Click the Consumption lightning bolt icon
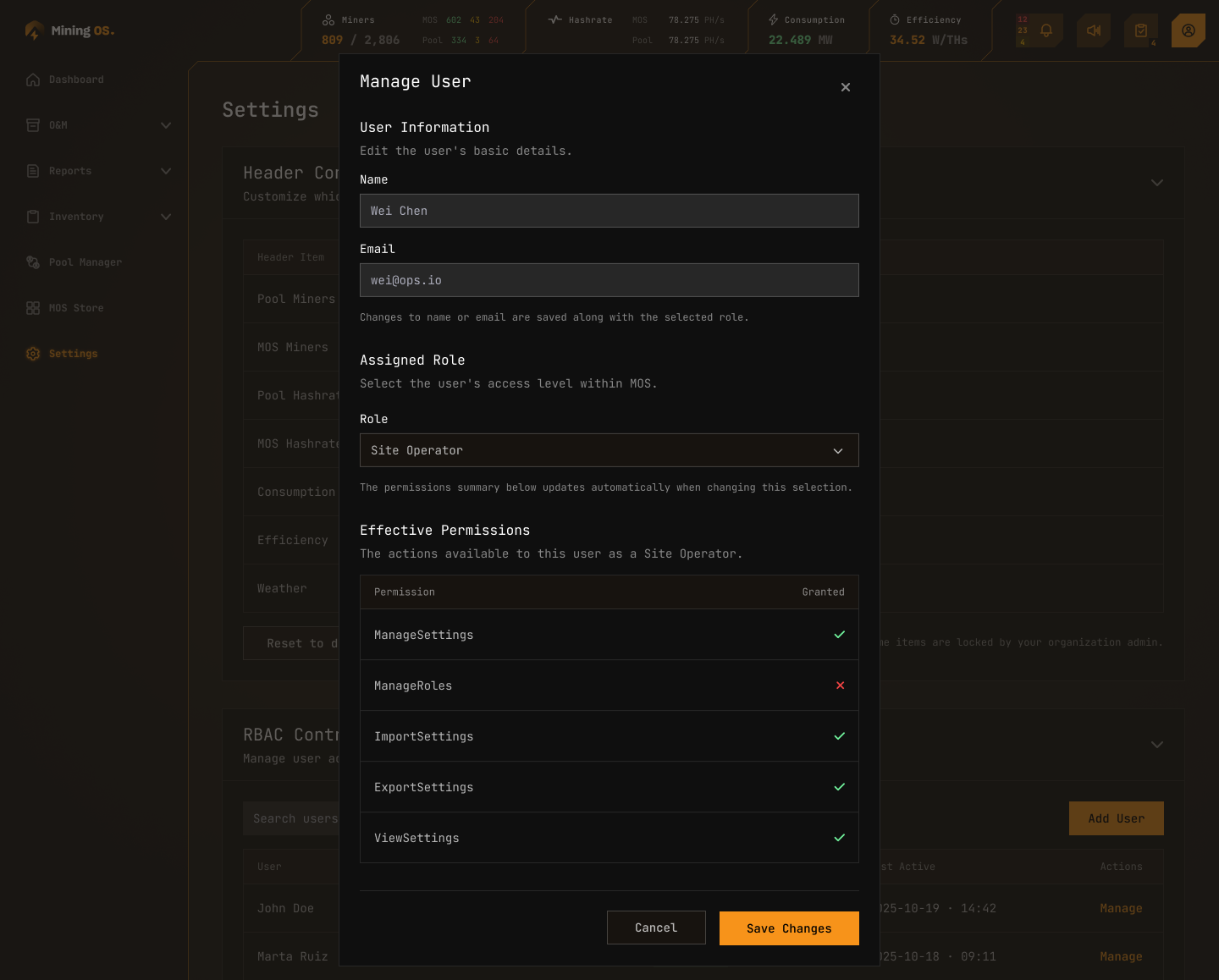The width and height of the screenshot is (1219, 980). [773, 19]
